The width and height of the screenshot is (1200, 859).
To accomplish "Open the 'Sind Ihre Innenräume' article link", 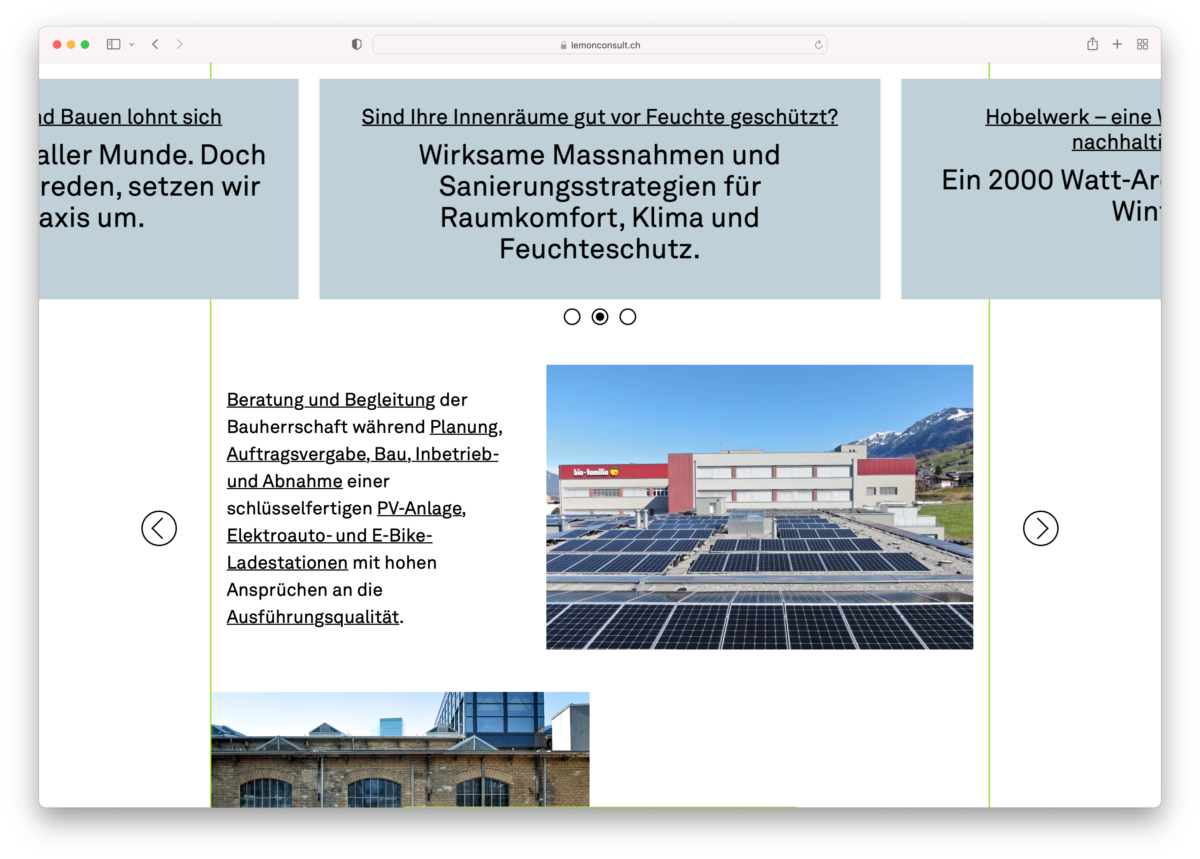I will click(600, 117).
